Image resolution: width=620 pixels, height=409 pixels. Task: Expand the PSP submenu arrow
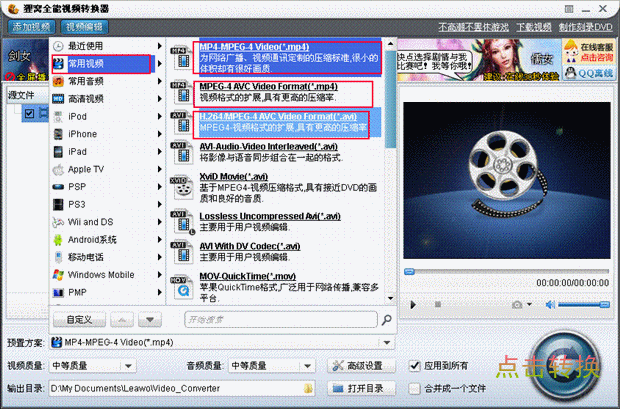(159, 187)
